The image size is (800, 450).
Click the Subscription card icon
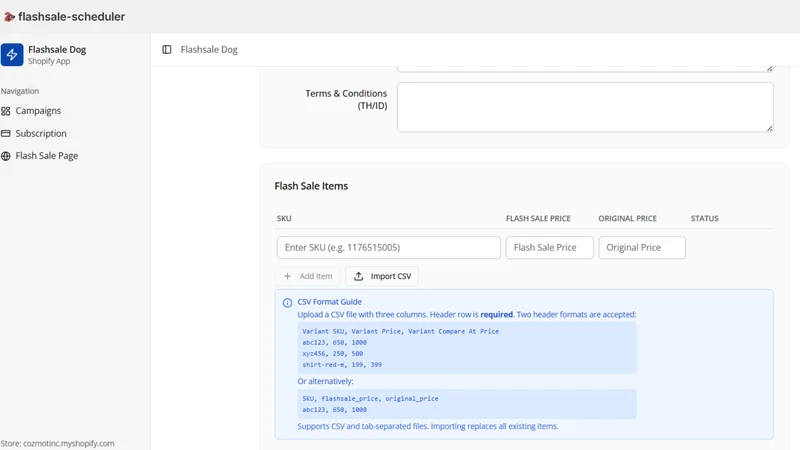pyautogui.click(x=6, y=133)
